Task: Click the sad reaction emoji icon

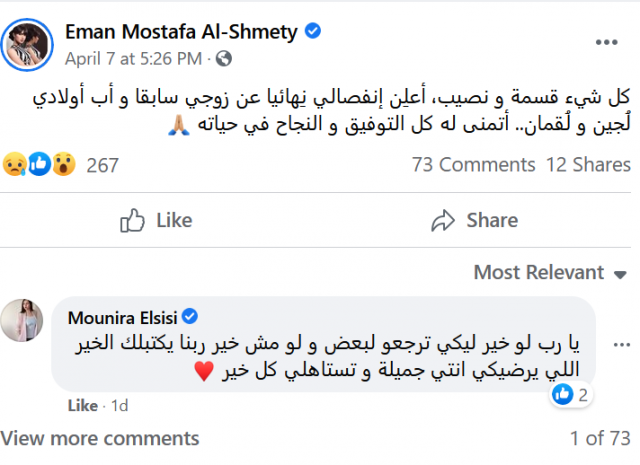Action: pyautogui.click(x=14, y=165)
